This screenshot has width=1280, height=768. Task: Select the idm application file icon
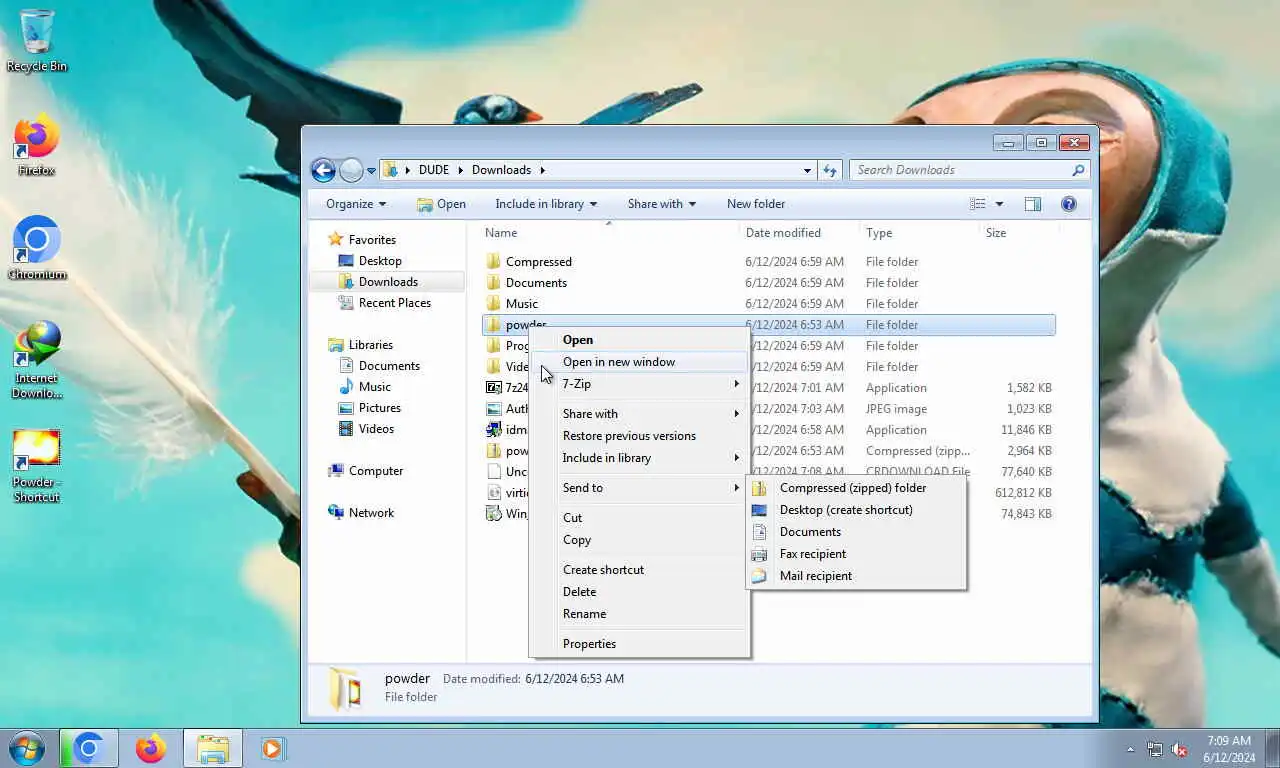493,430
